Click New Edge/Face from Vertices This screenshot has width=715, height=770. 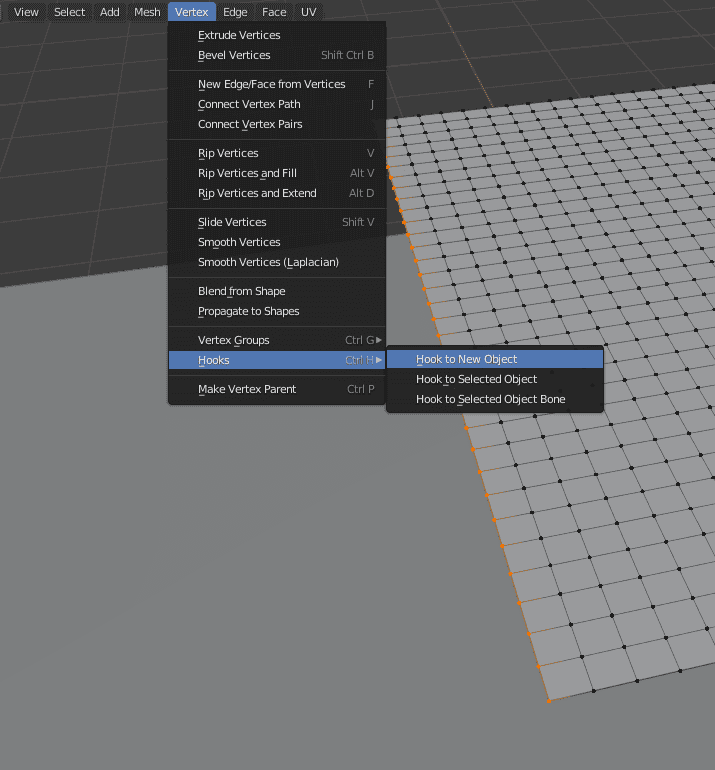coord(271,84)
